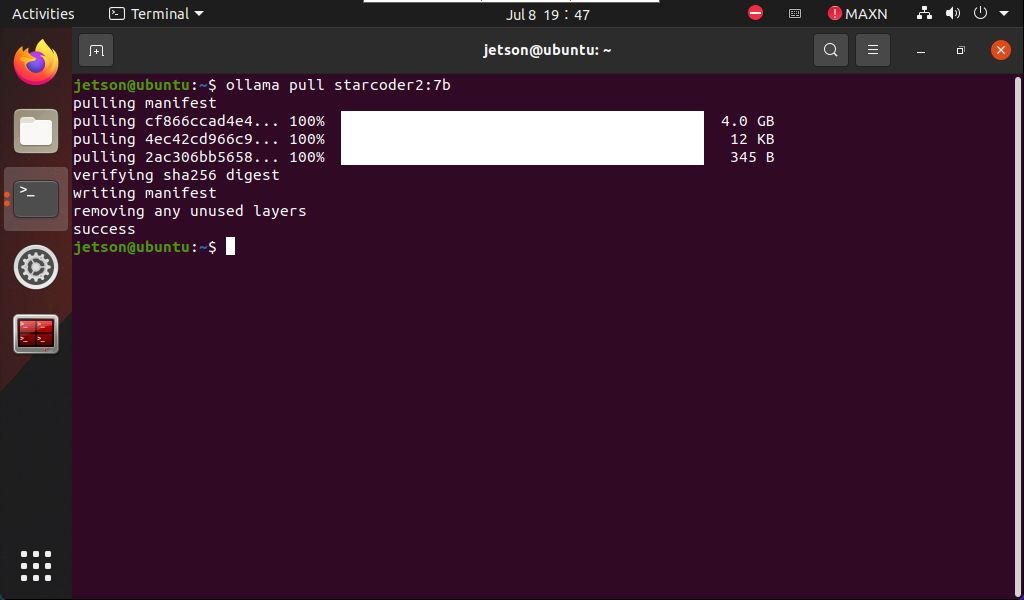Select the Terminal icon in dock

36,198
